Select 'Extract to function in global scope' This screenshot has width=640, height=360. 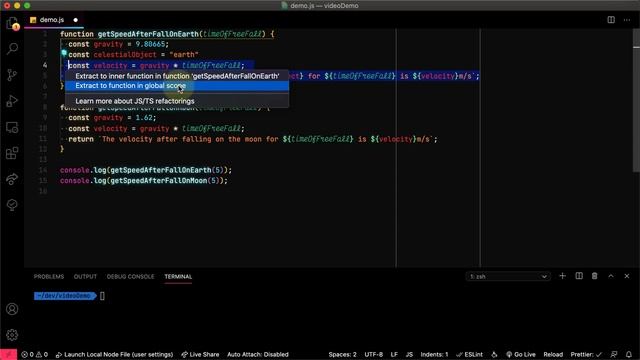click(x=177, y=86)
